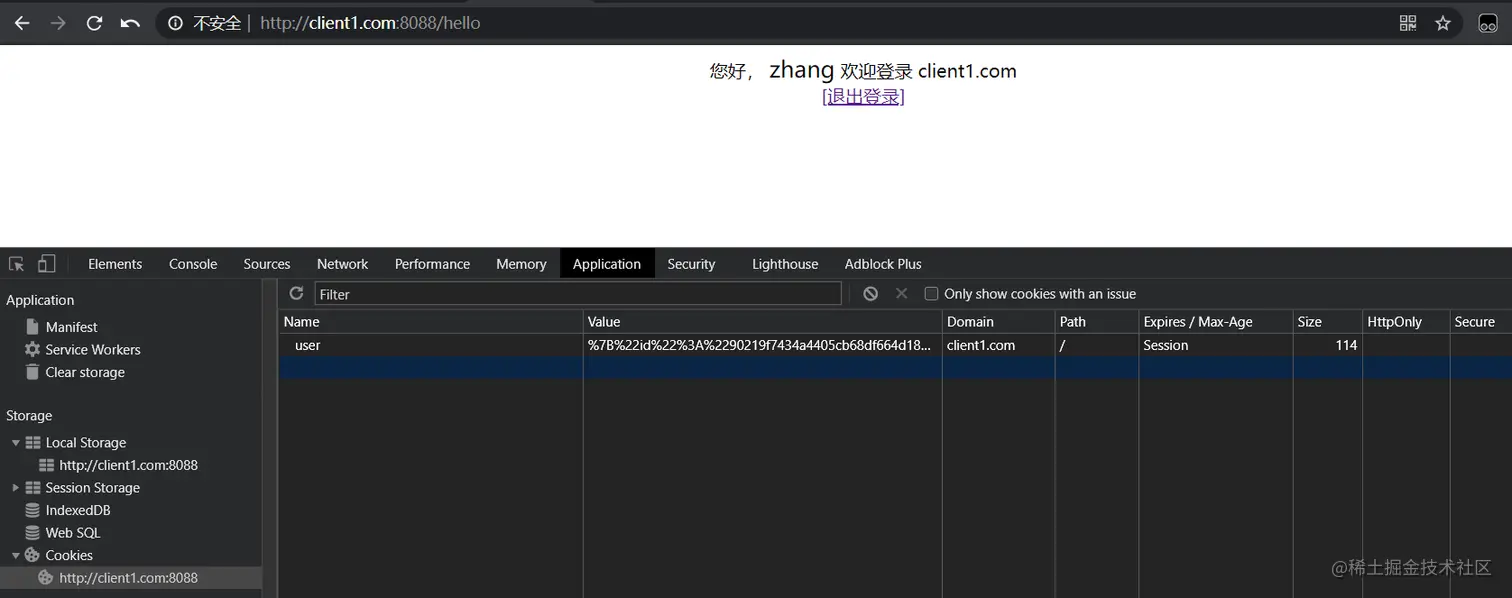Click the Storage section heading in sidebar
Viewport: 1512px width, 598px height.
pos(29,415)
